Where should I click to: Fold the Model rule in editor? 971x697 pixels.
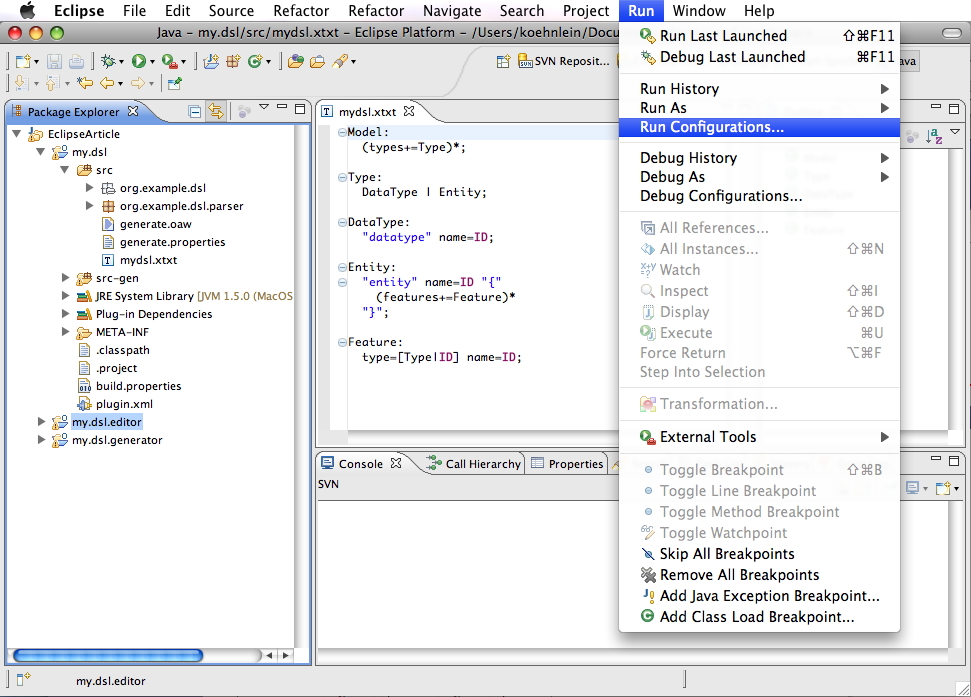tap(342, 132)
